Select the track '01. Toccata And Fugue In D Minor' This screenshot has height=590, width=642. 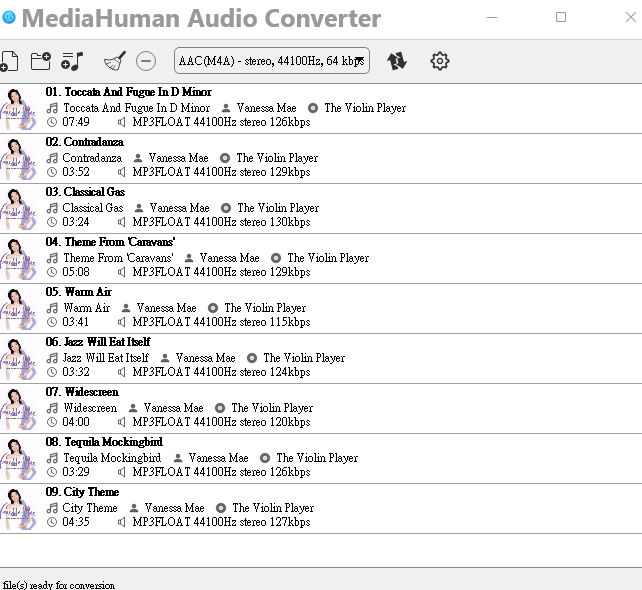[128, 92]
